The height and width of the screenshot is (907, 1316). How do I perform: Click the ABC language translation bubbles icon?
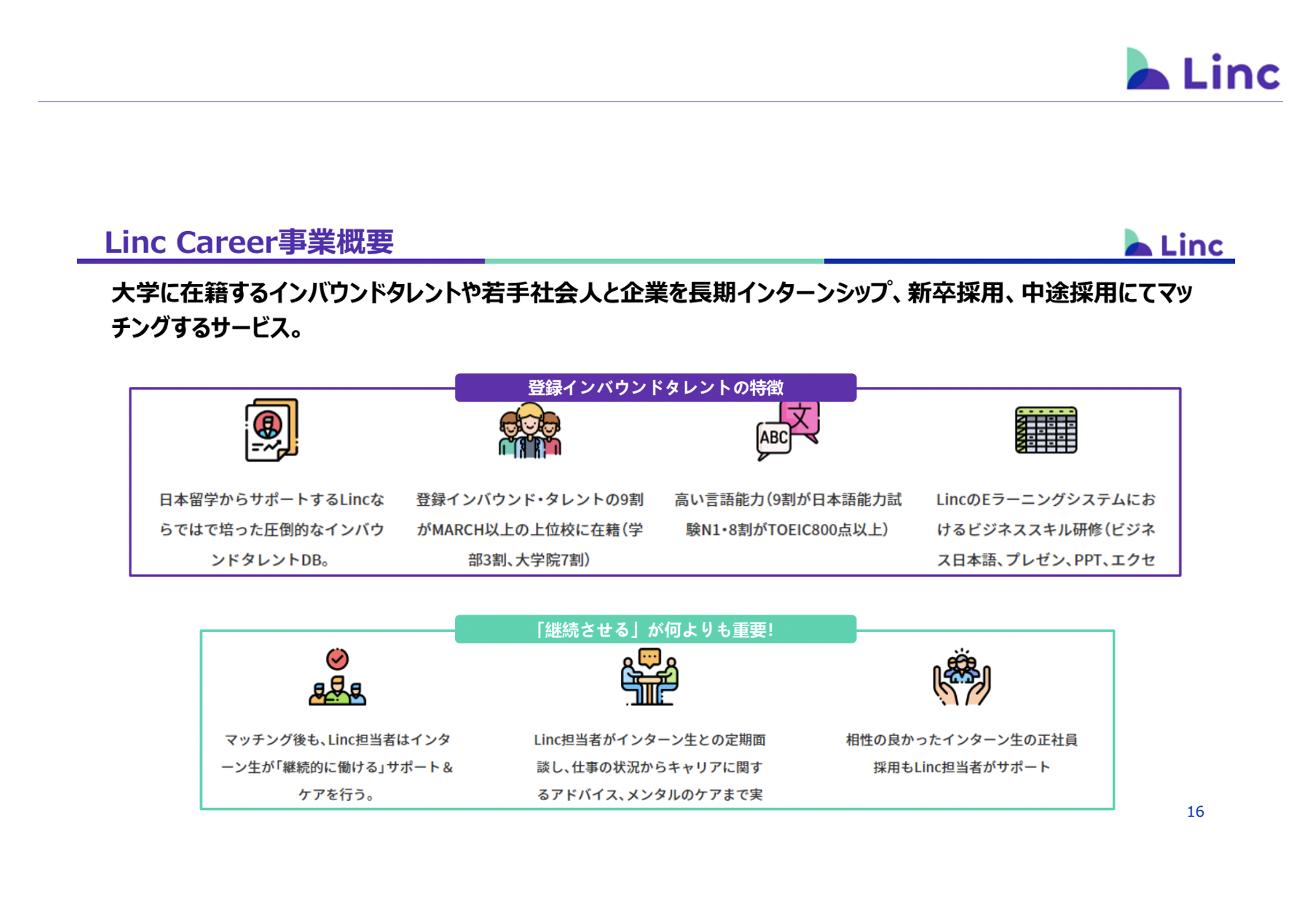click(787, 430)
